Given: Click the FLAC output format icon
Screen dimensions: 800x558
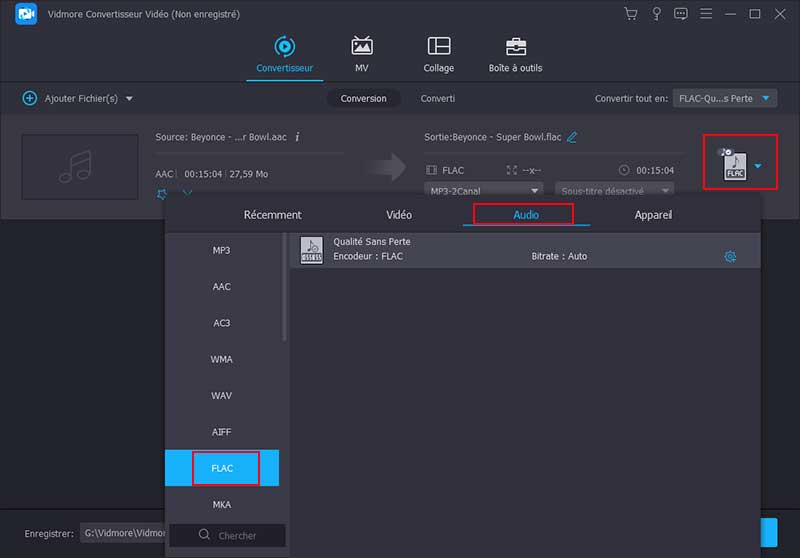Looking at the screenshot, I should click(735, 166).
